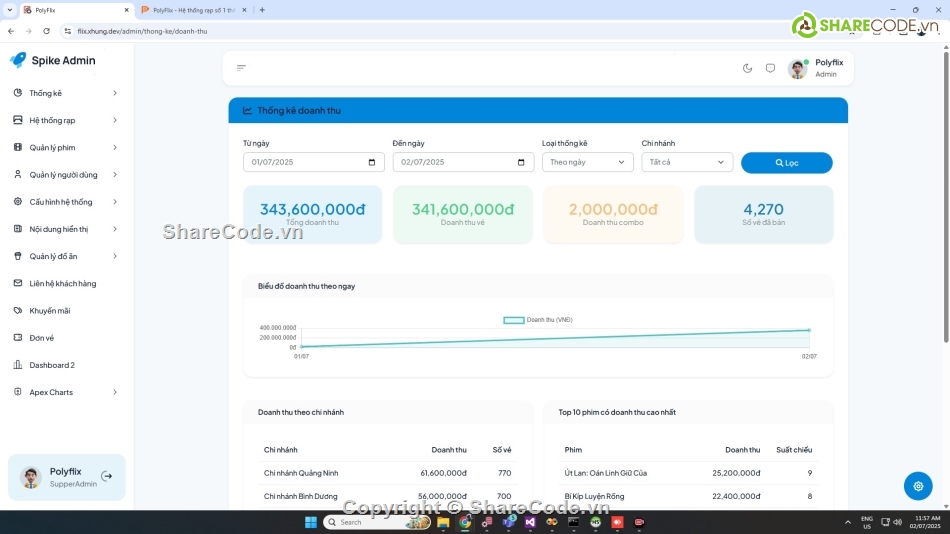Click the hamburger sidebar toggle icon

(x=241, y=68)
